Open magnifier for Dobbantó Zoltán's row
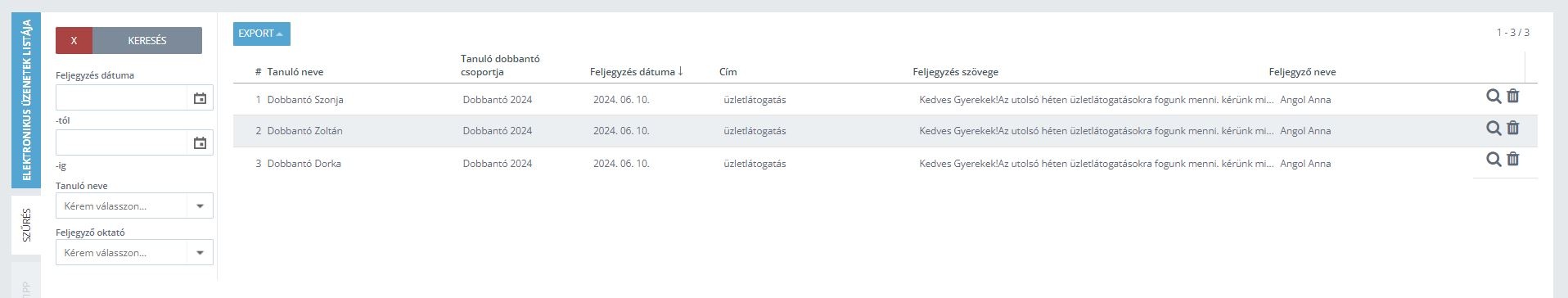 click(x=1494, y=129)
